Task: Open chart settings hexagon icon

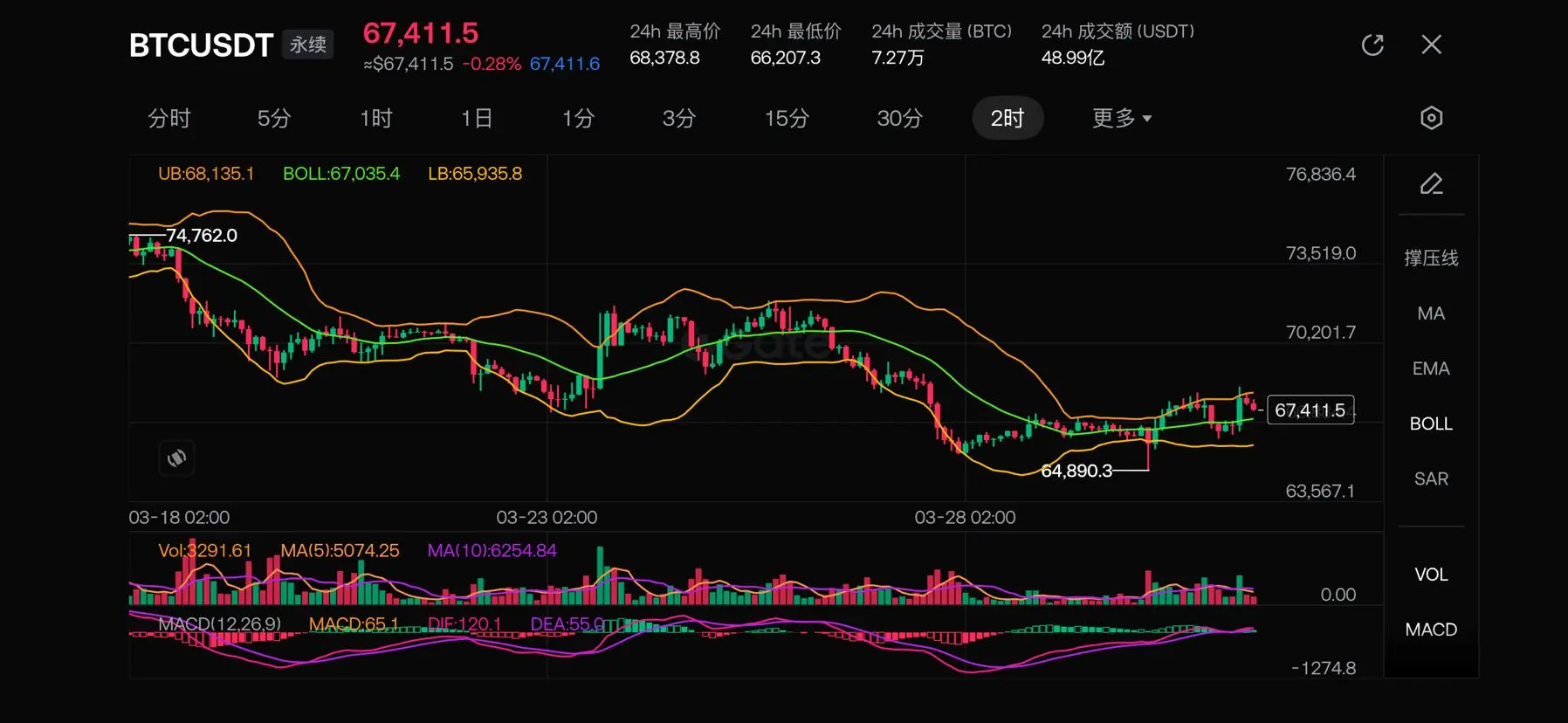Action: click(1431, 118)
